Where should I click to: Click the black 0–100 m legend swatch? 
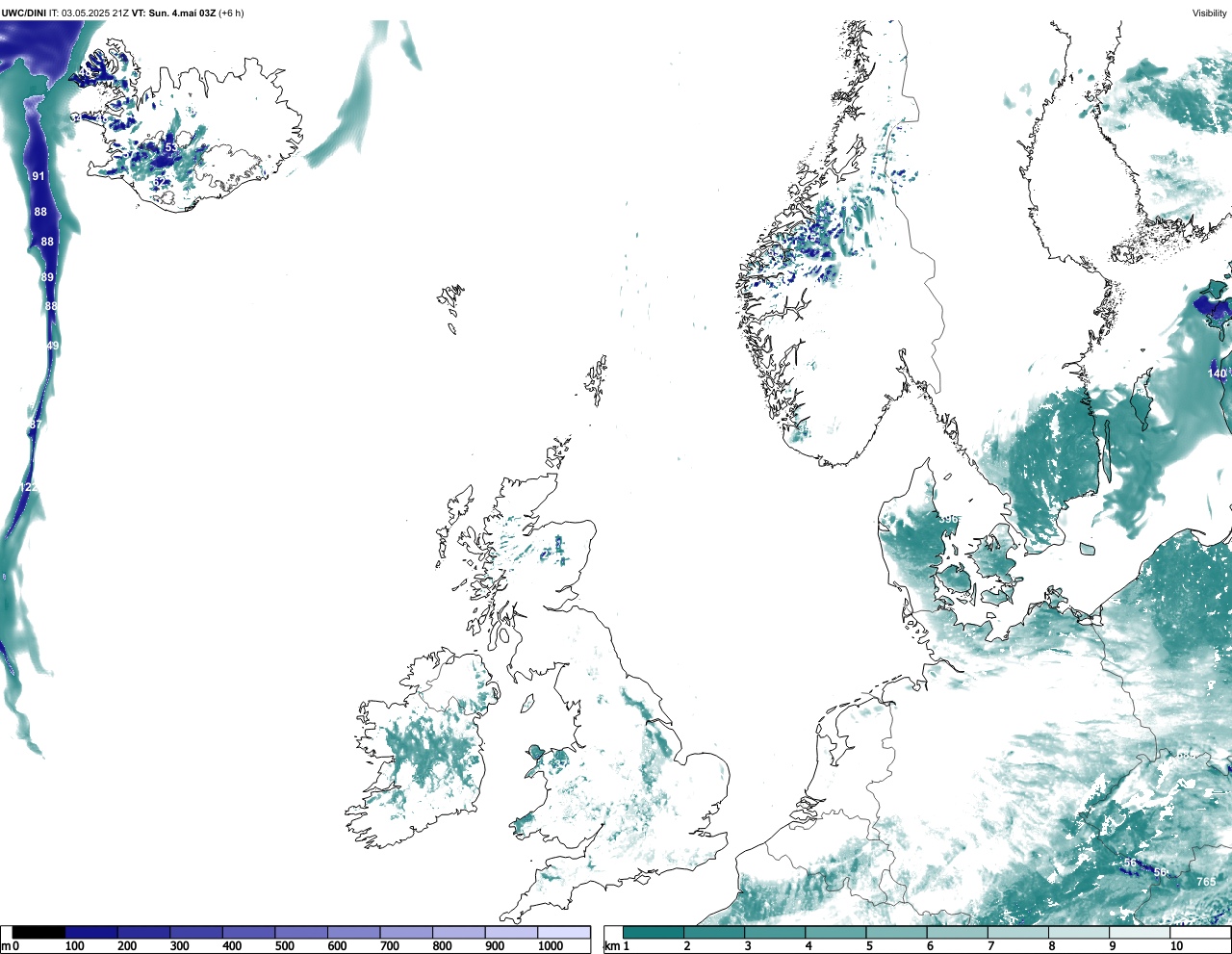(39, 932)
